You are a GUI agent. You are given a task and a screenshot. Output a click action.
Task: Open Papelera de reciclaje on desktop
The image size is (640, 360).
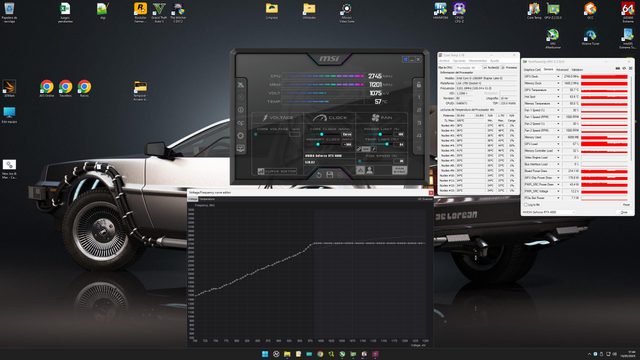click(9, 12)
